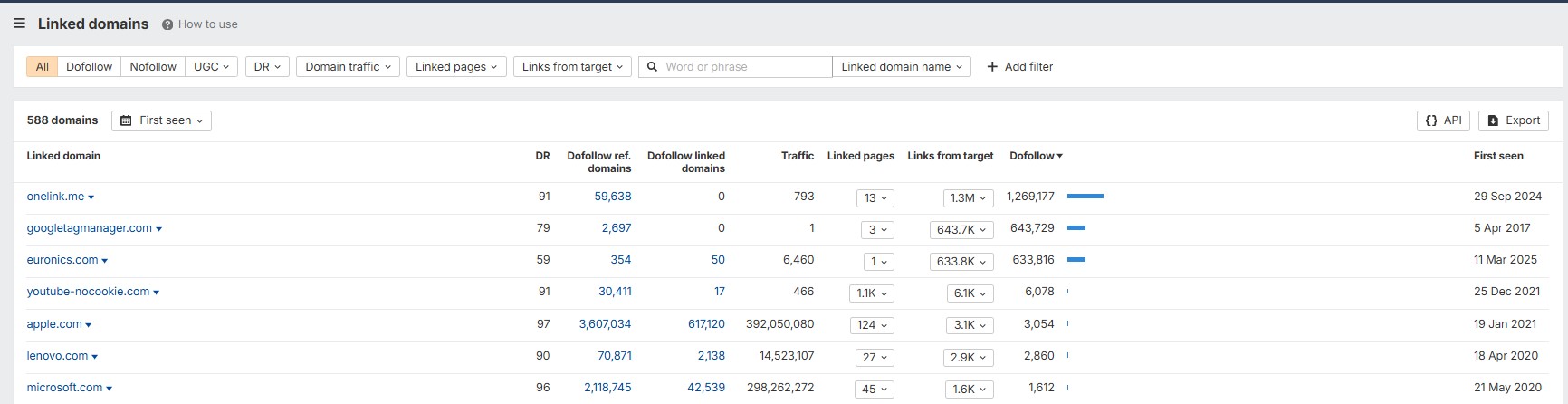Viewport: 1568px width, 404px height.
Task: Select the All link type filter
Action: [x=42, y=67]
